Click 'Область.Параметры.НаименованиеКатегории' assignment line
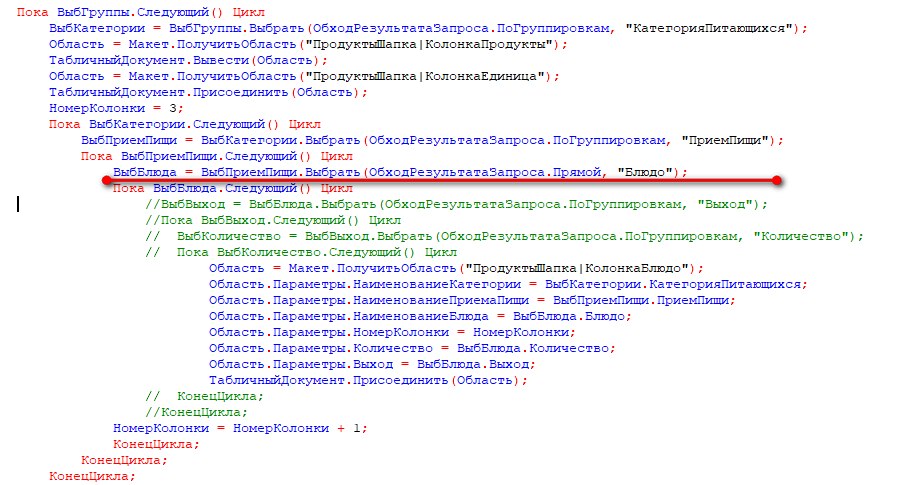The image size is (914, 485). pyautogui.click(x=508, y=284)
